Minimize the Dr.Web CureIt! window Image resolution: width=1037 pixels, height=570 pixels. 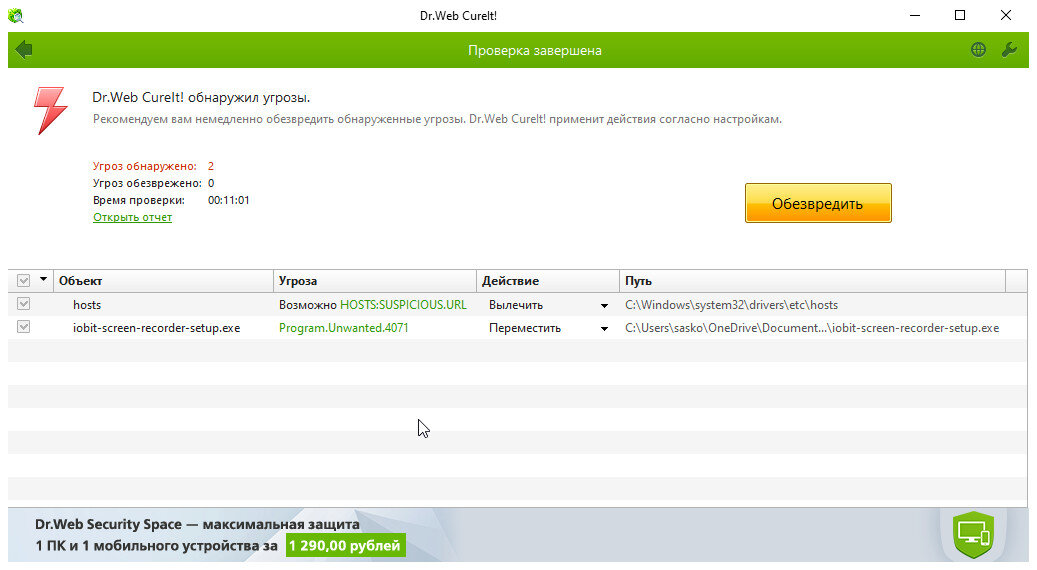point(915,15)
